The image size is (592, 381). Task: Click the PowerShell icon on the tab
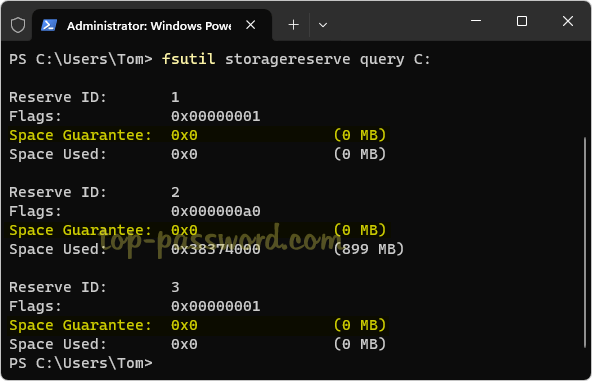[49, 25]
